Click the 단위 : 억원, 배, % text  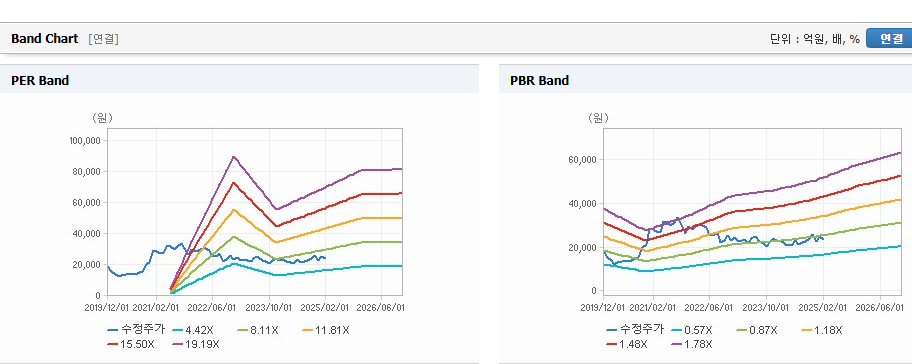tap(814, 39)
